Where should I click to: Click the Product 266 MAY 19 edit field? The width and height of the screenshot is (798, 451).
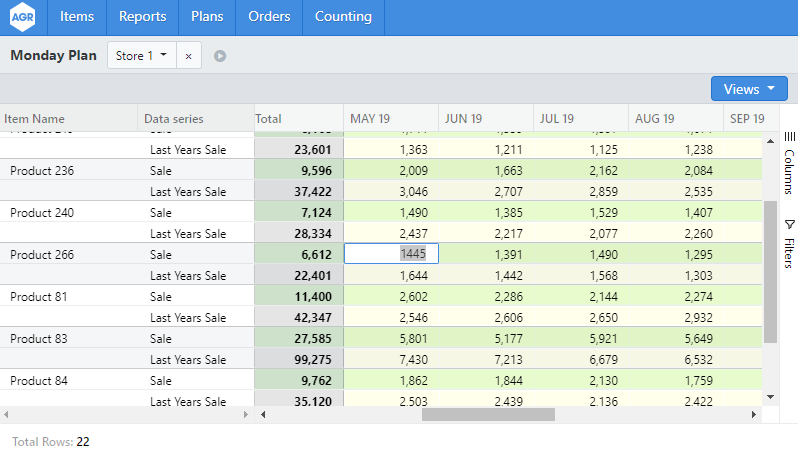coord(391,254)
